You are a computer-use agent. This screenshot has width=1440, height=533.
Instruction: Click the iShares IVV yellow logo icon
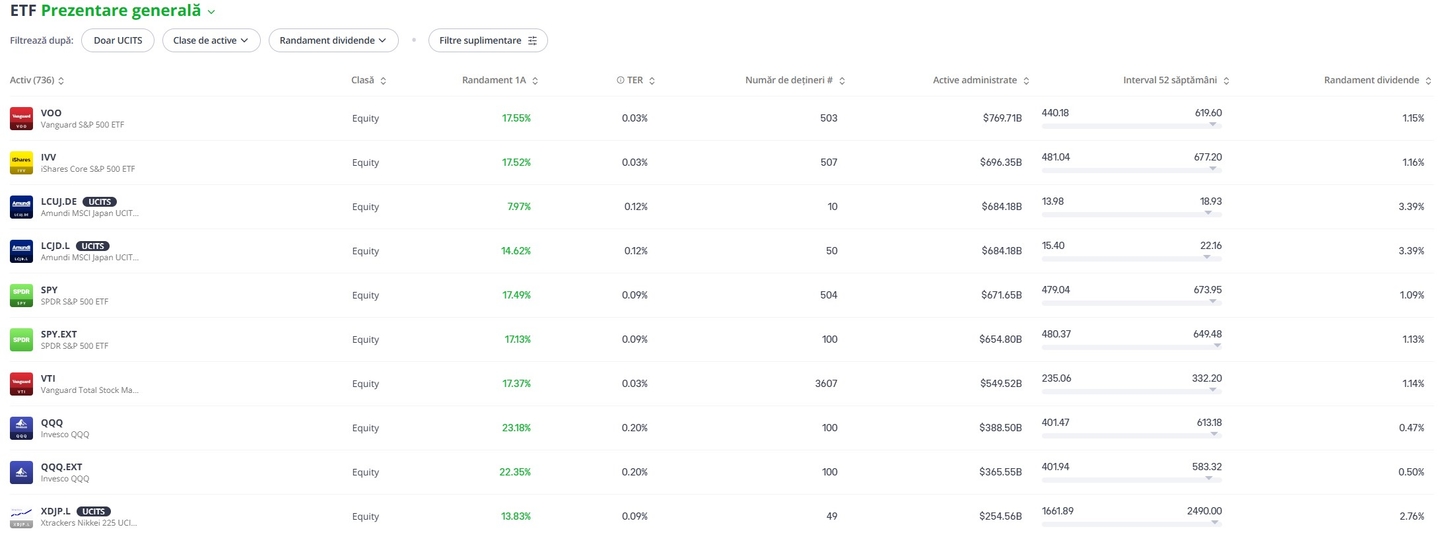pyautogui.click(x=21, y=163)
